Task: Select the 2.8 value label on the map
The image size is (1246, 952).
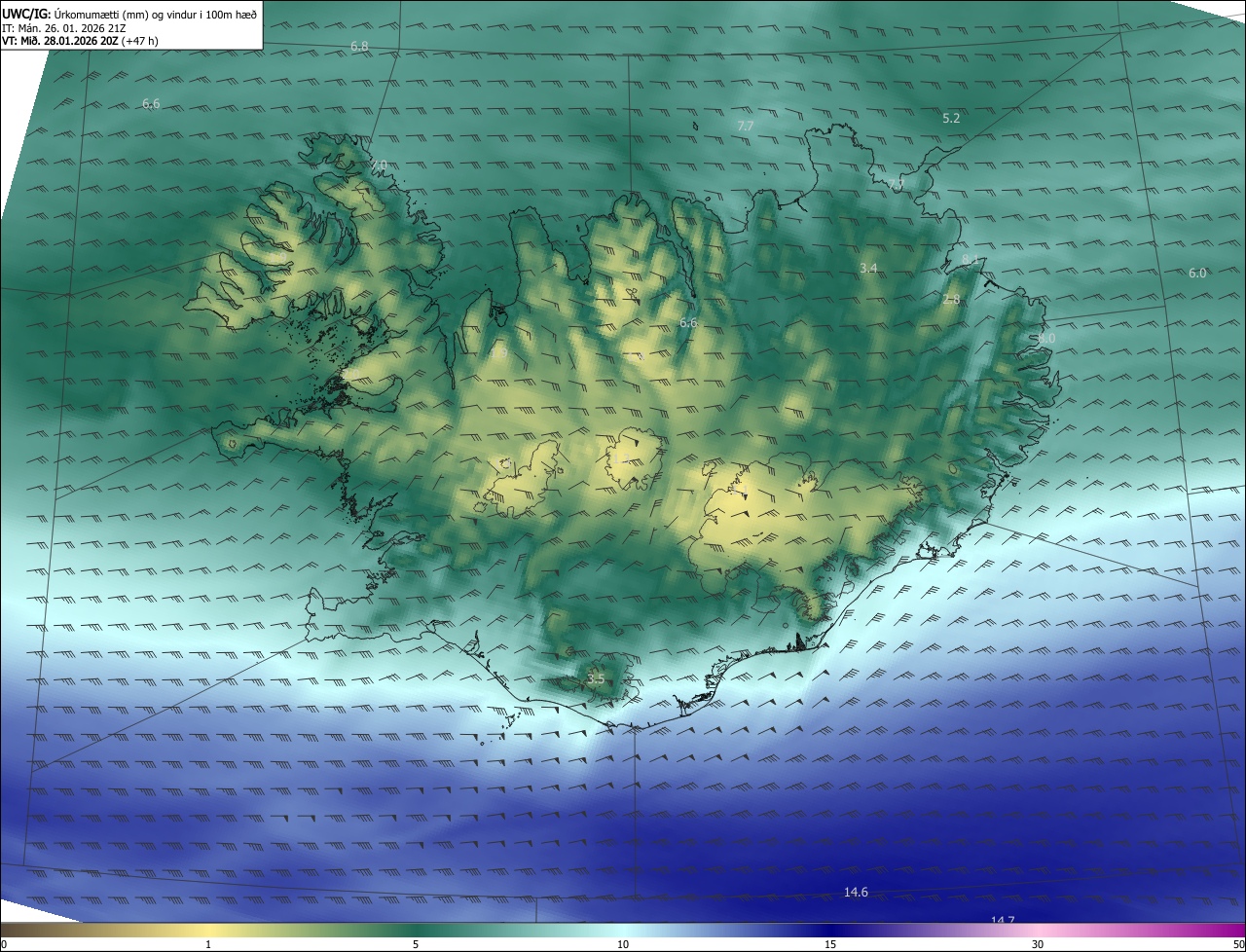Action: pyautogui.click(x=951, y=300)
